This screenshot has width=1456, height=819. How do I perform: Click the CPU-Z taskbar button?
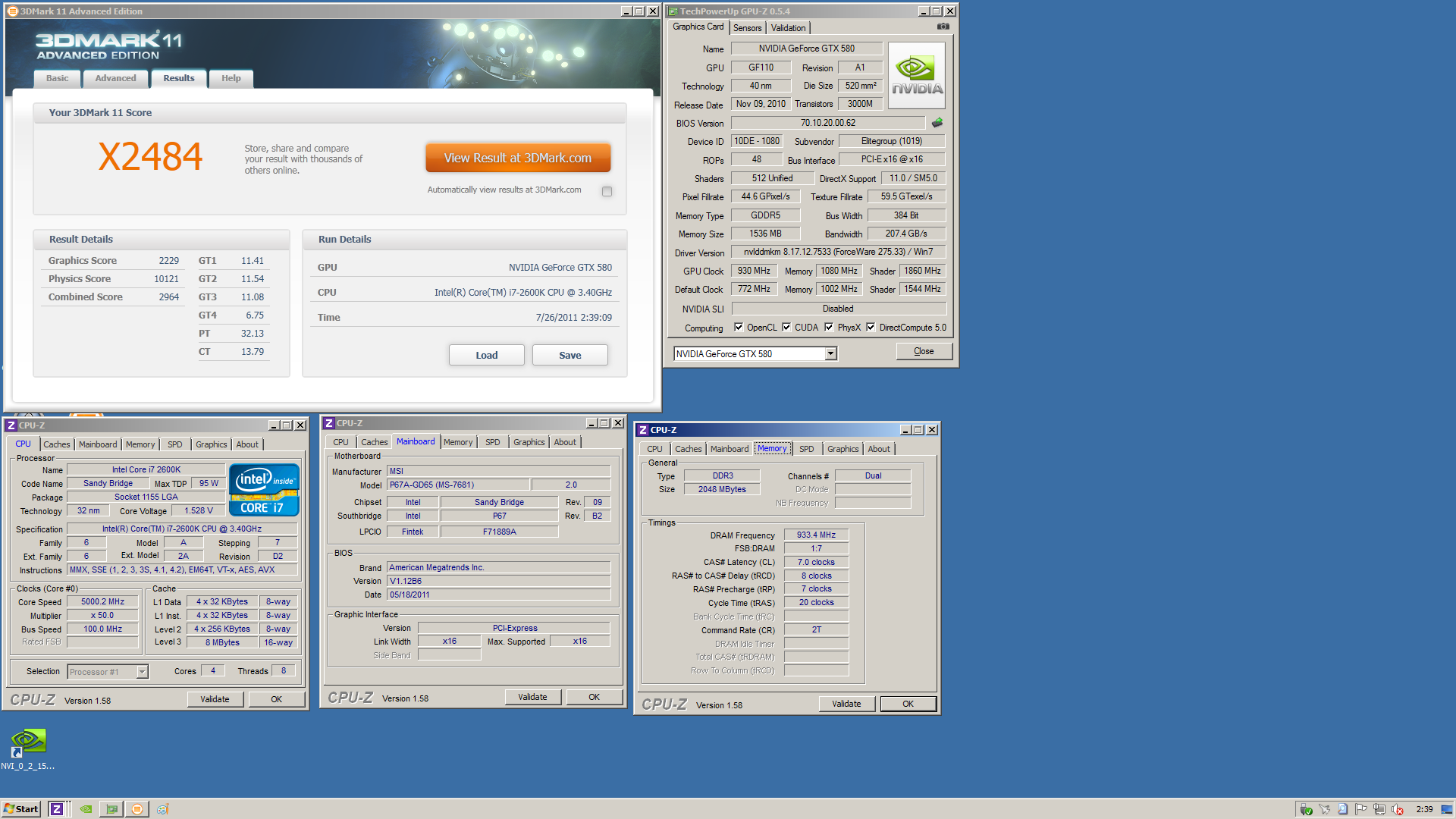pyautogui.click(x=57, y=809)
